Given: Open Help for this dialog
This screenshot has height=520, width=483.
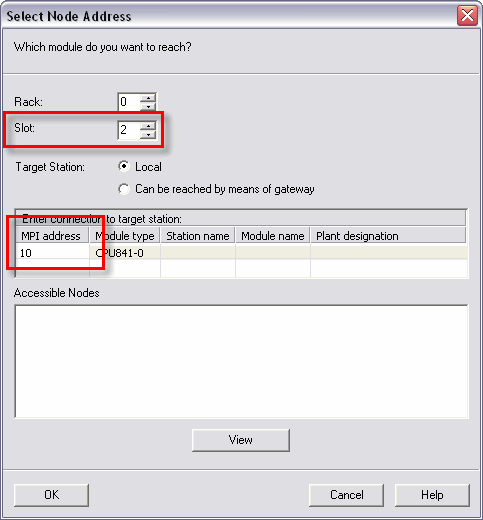Looking at the screenshot, I should click(432, 495).
